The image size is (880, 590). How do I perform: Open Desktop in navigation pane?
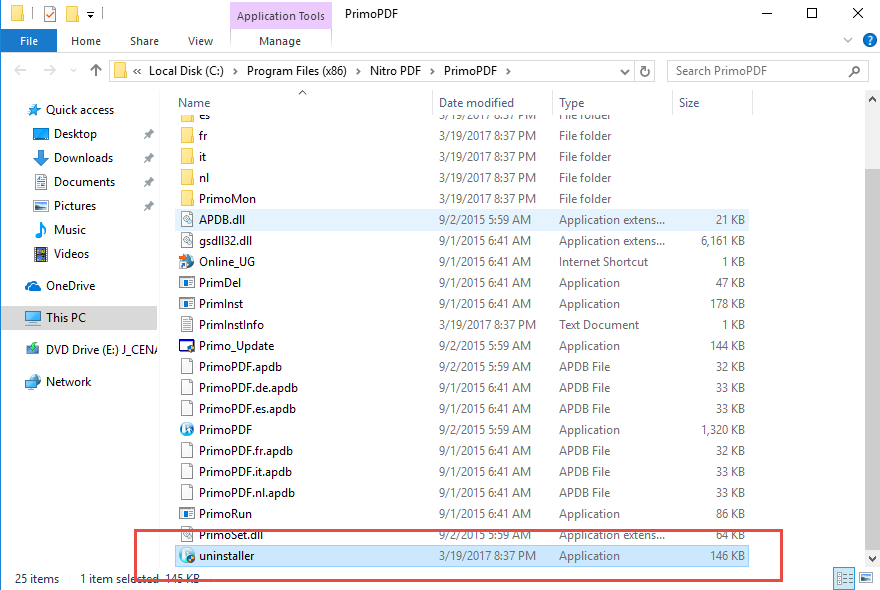(x=75, y=134)
